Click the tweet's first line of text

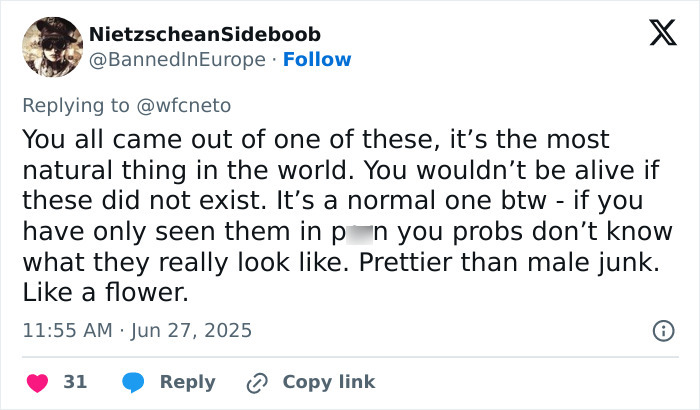pos(315,137)
